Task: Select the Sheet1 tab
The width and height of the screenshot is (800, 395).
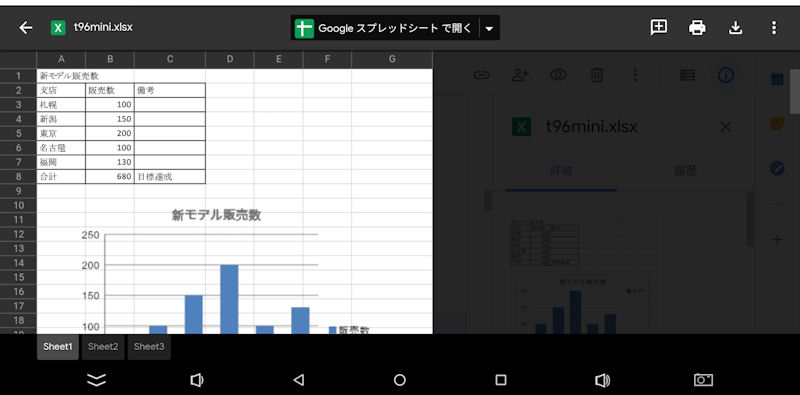Action: pos(58,347)
